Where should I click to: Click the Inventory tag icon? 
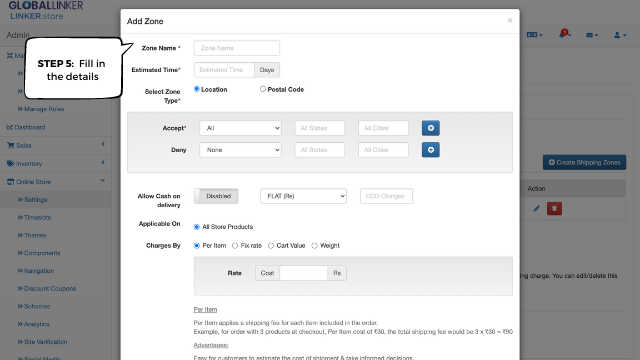(10, 164)
